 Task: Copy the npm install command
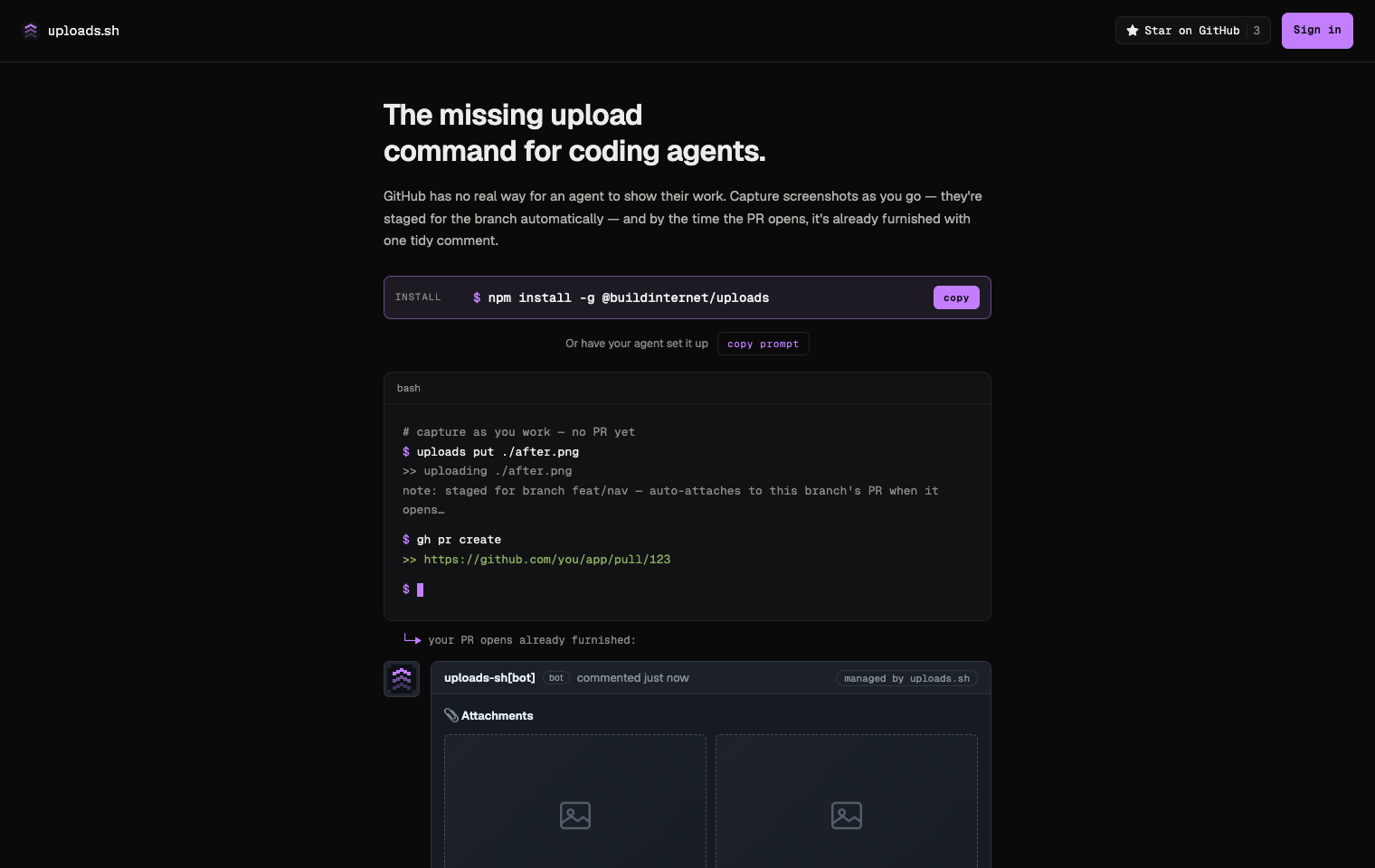(956, 297)
